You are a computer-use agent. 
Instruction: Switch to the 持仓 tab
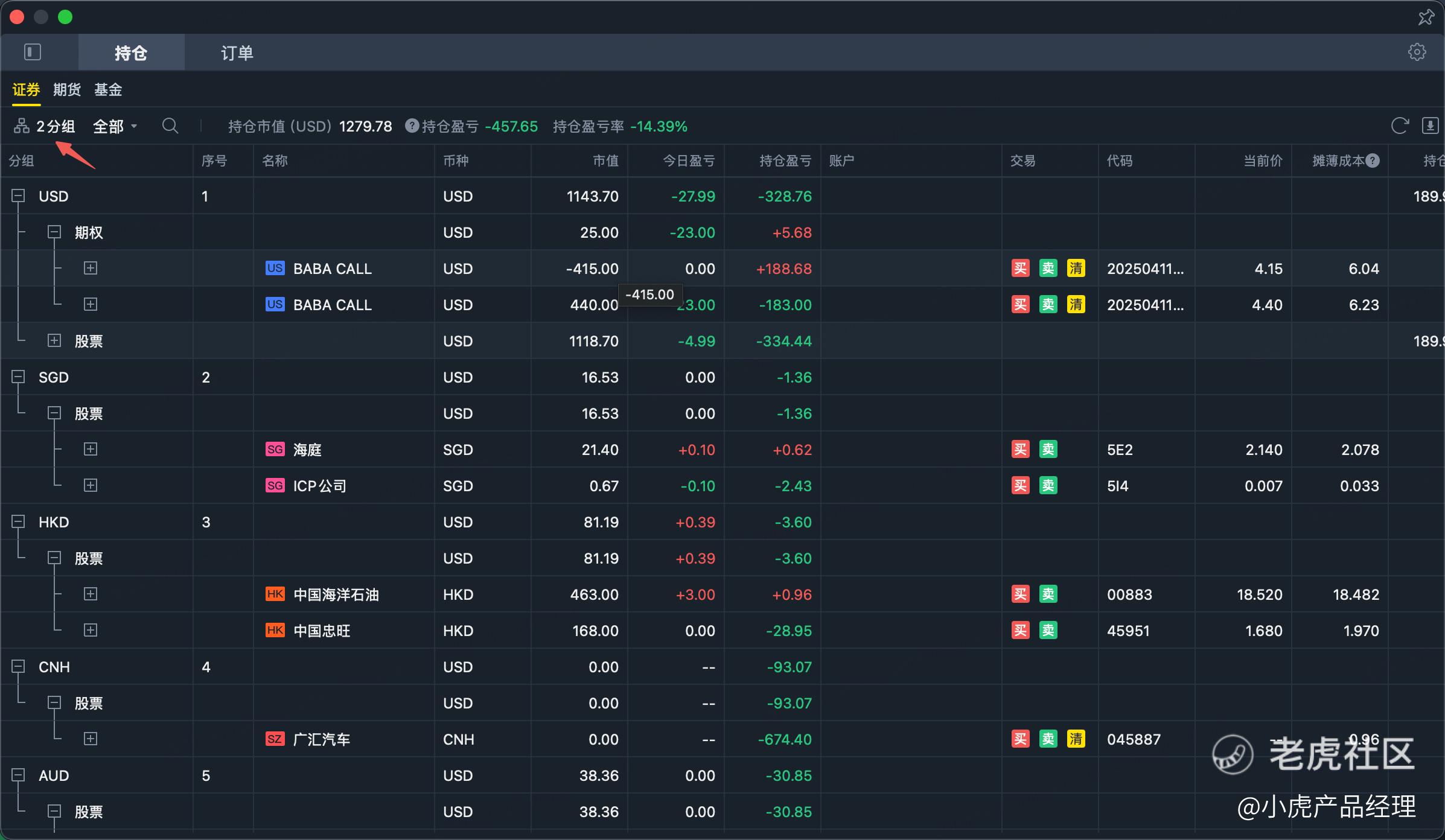(x=131, y=52)
